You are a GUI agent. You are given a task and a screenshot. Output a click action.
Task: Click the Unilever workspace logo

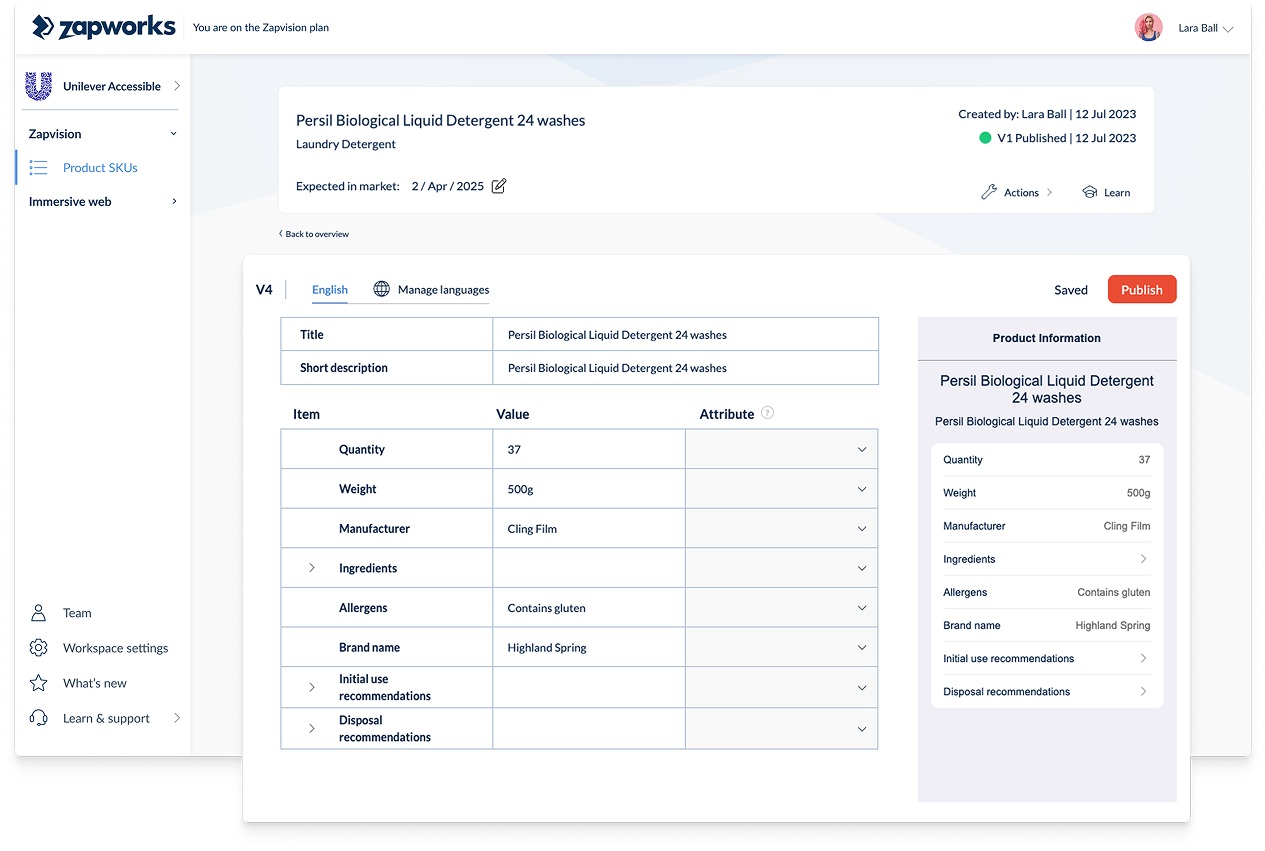[x=38, y=86]
